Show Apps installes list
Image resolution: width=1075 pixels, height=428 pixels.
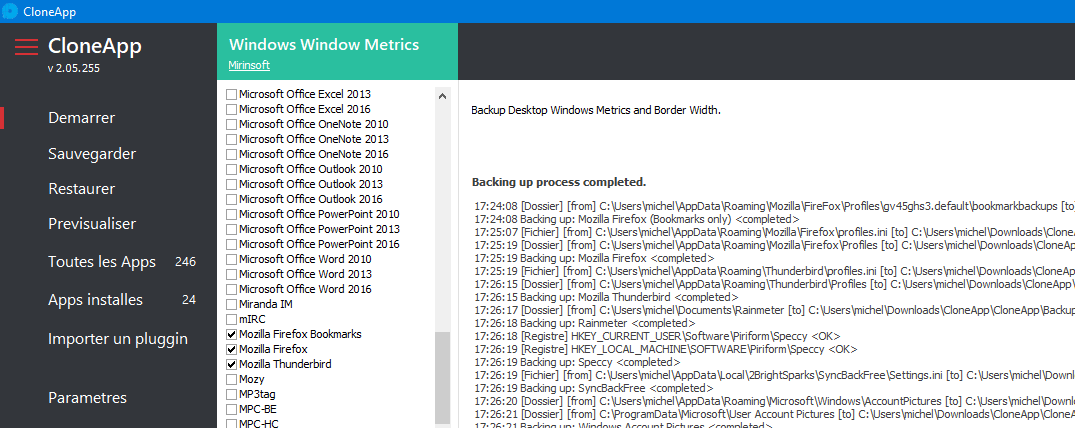click(x=95, y=300)
